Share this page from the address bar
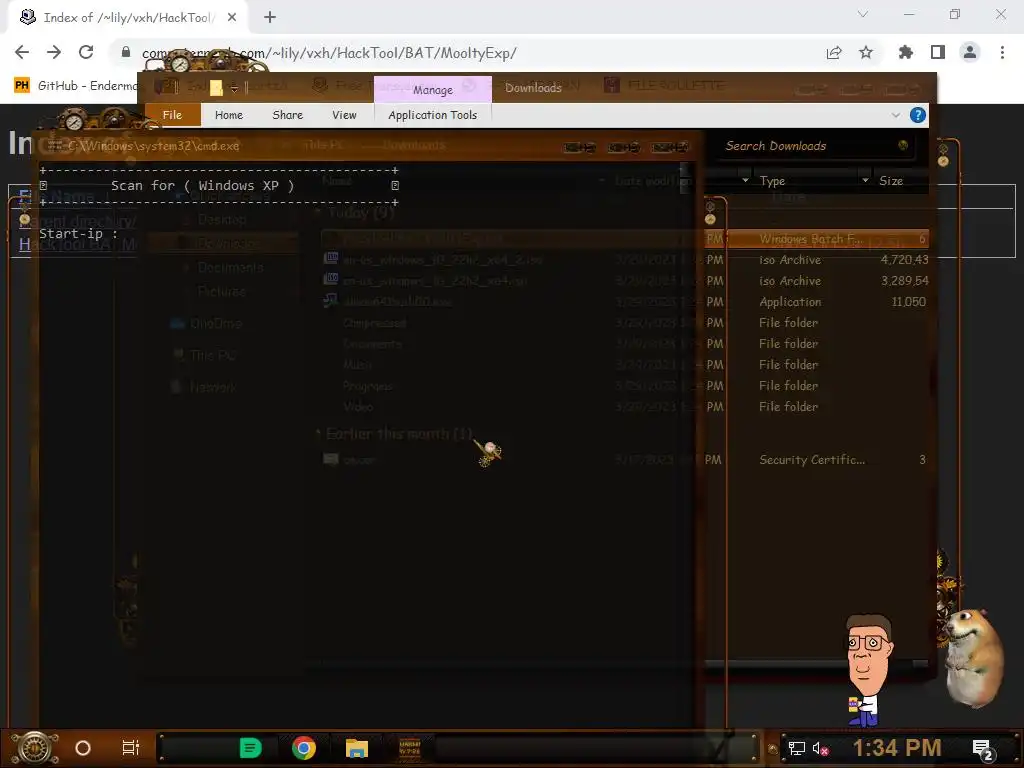 tap(833, 53)
